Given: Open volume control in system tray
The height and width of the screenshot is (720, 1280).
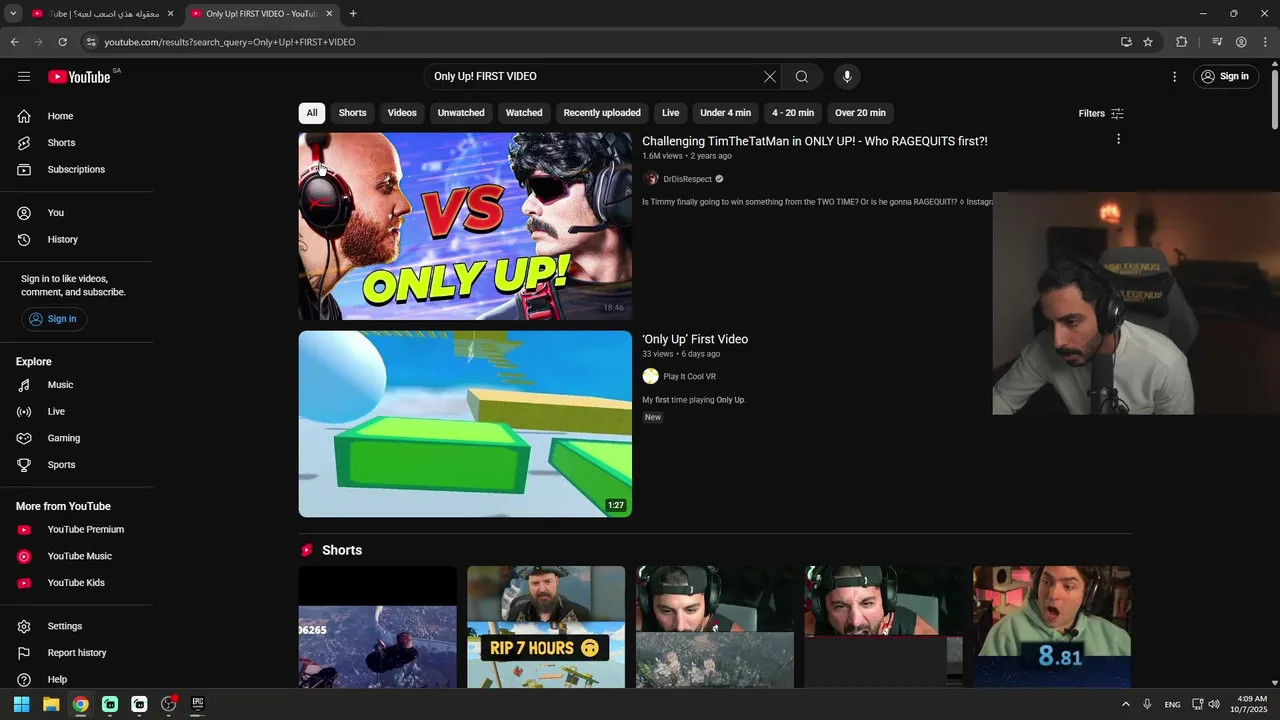Looking at the screenshot, I should tap(1214, 704).
